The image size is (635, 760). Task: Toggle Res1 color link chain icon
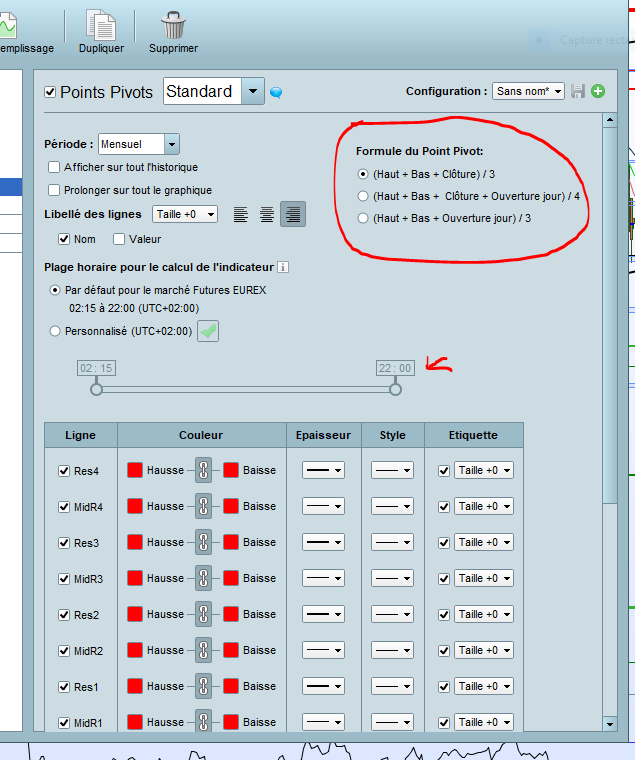[204, 686]
